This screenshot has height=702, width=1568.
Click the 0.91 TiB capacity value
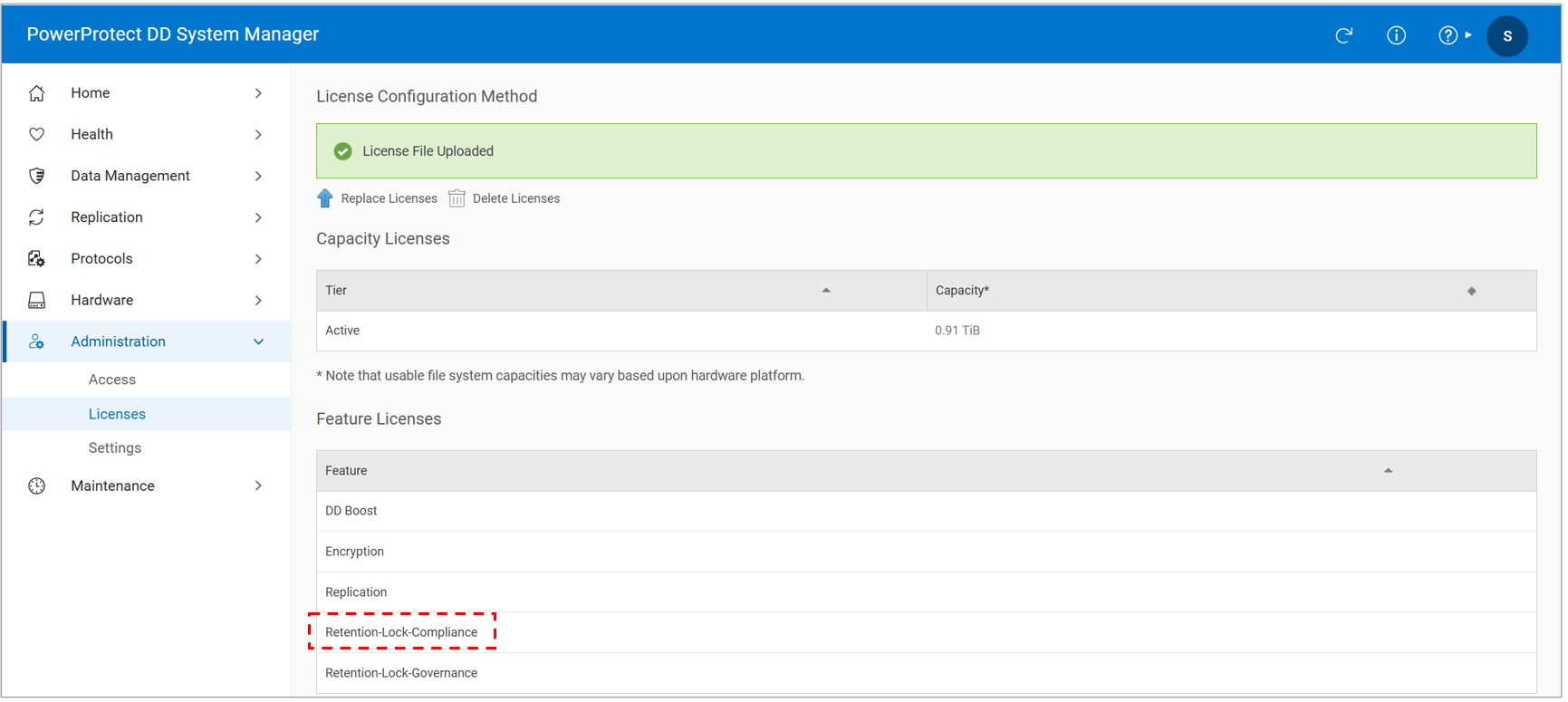pyautogui.click(x=957, y=331)
